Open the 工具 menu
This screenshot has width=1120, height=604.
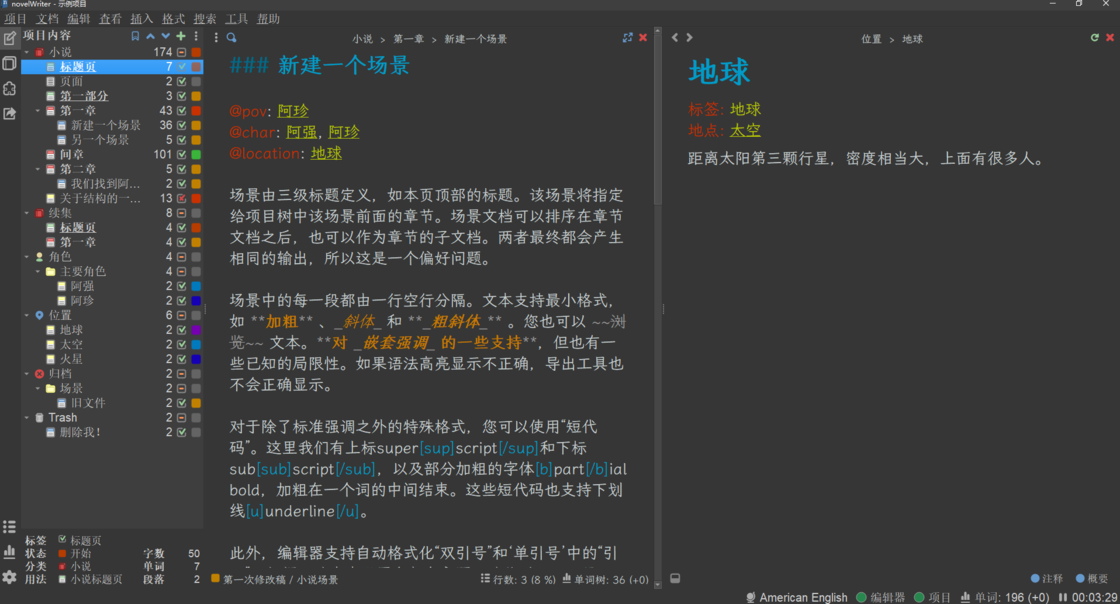[236, 19]
